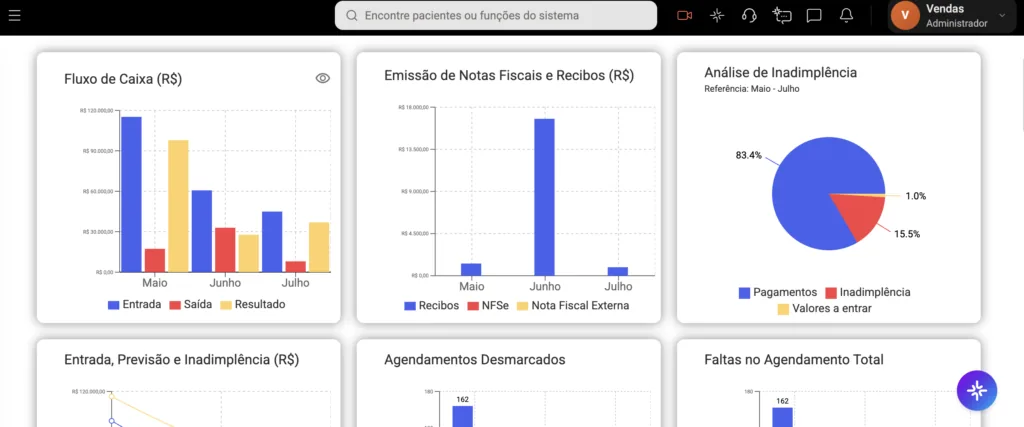Viewport: 1024px width, 427px height.
Task: Click the Julho Recibos bar
Action: pos(618,272)
